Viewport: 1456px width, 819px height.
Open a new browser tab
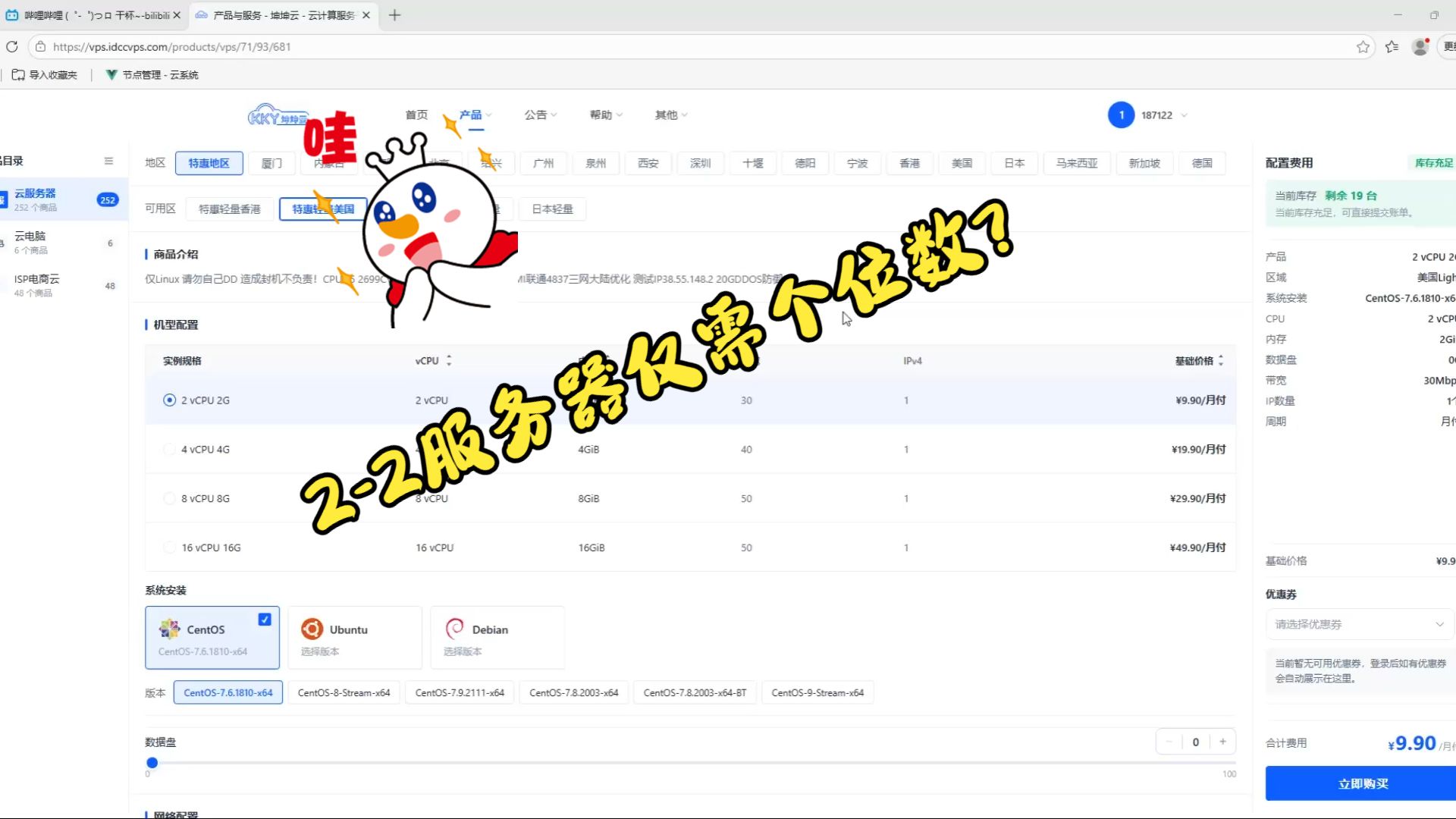click(x=394, y=15)
